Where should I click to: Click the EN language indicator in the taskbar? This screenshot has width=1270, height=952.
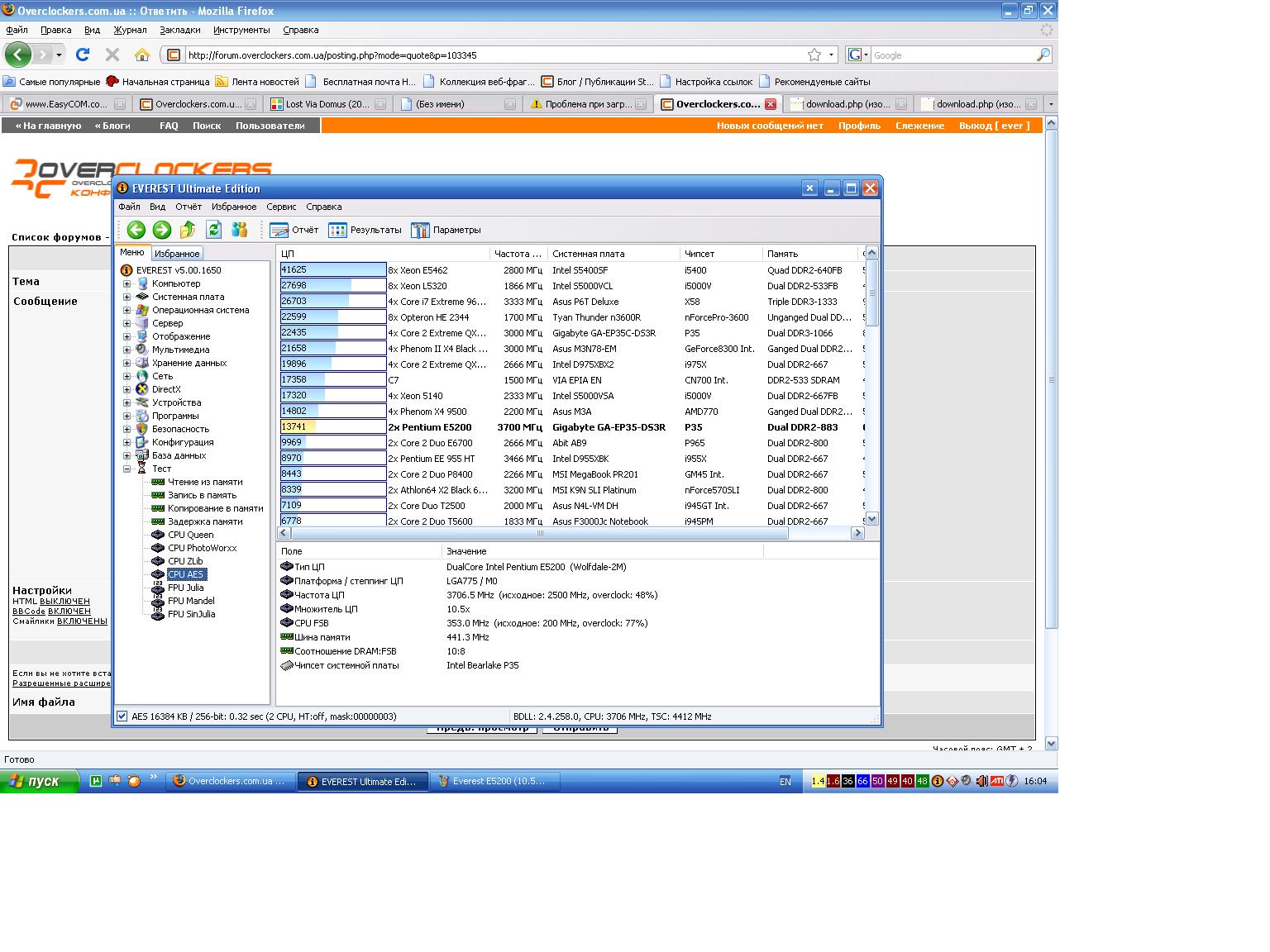(785, 781)
